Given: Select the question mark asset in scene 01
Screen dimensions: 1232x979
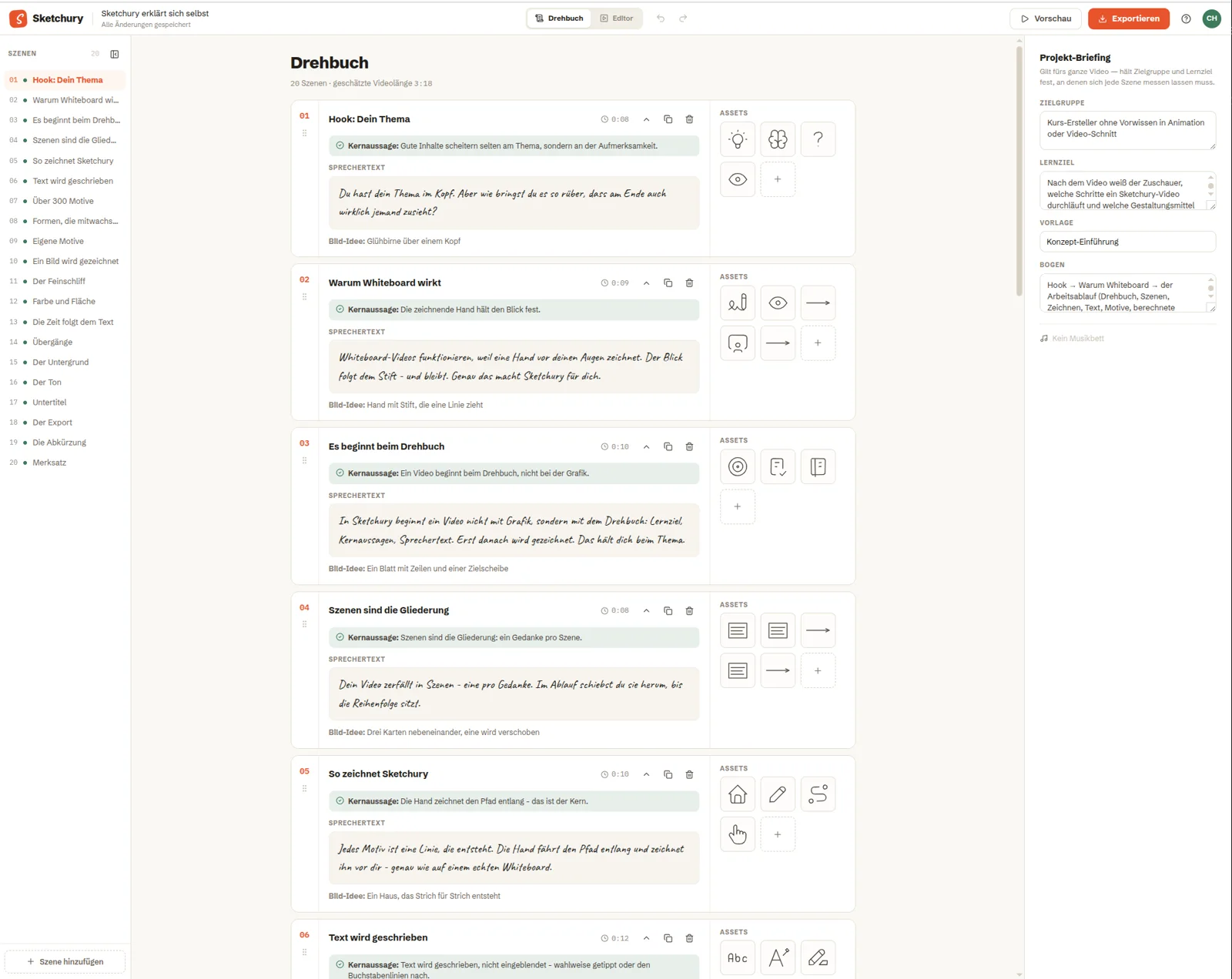Looking at the screenshot, I should tap(818, 139).
